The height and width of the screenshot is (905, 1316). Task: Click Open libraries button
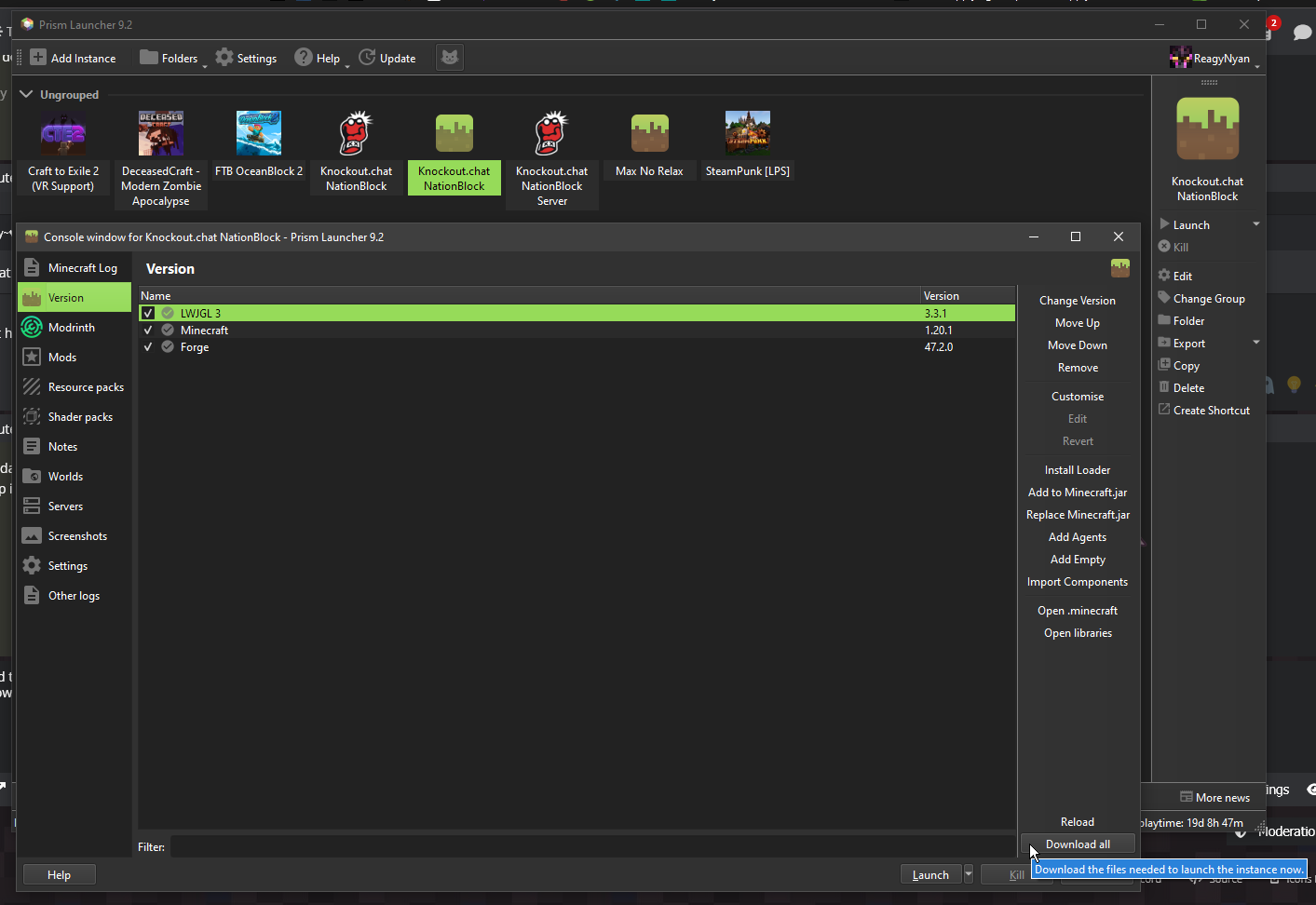[1078, 633]
